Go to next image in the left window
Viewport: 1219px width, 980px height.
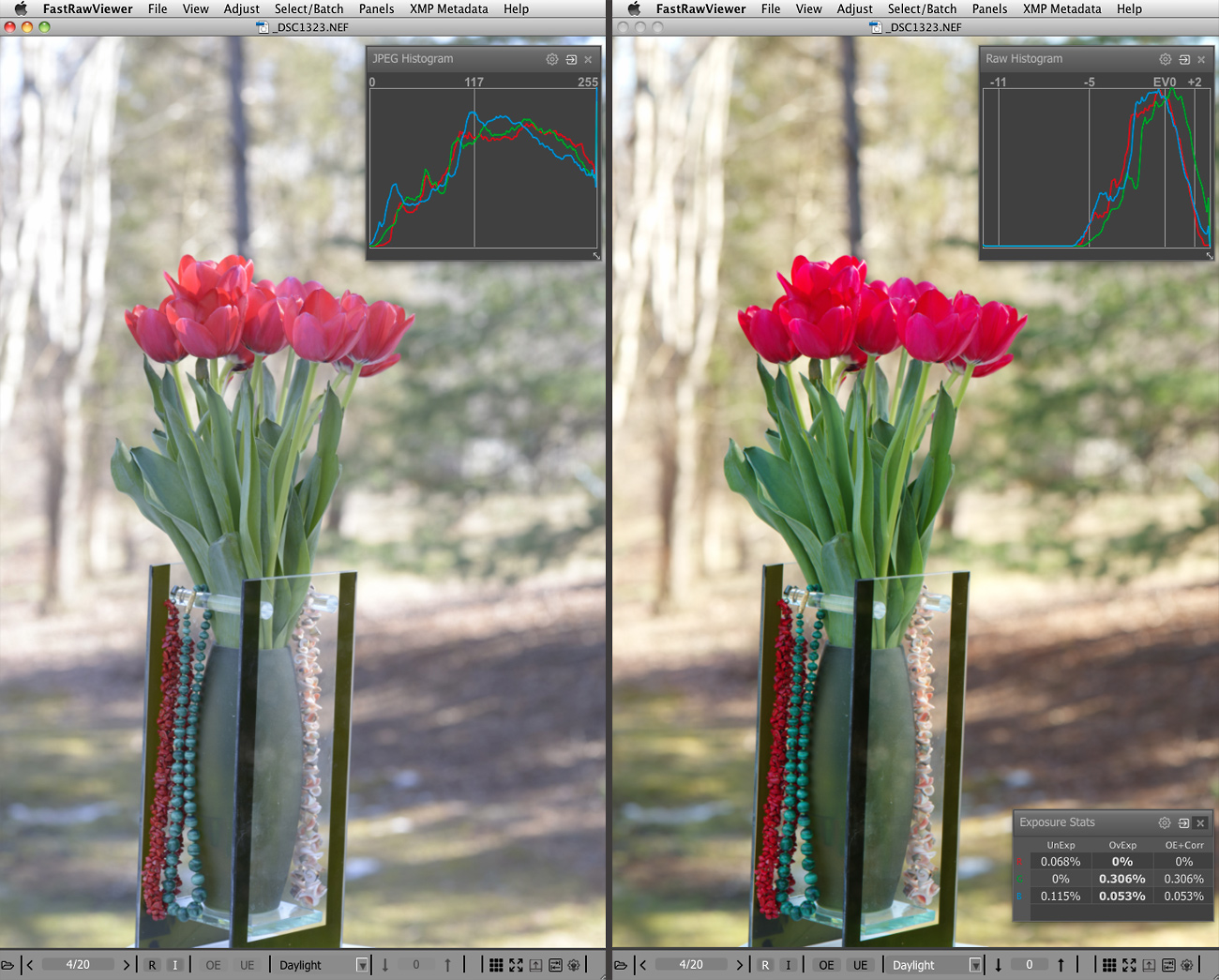coord(127,965)
